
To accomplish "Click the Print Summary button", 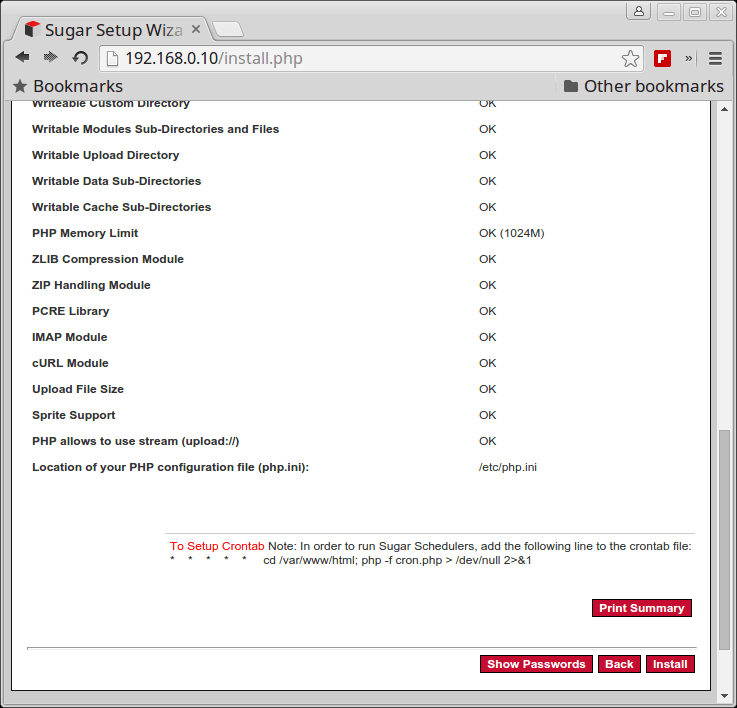I will [642, 608].
